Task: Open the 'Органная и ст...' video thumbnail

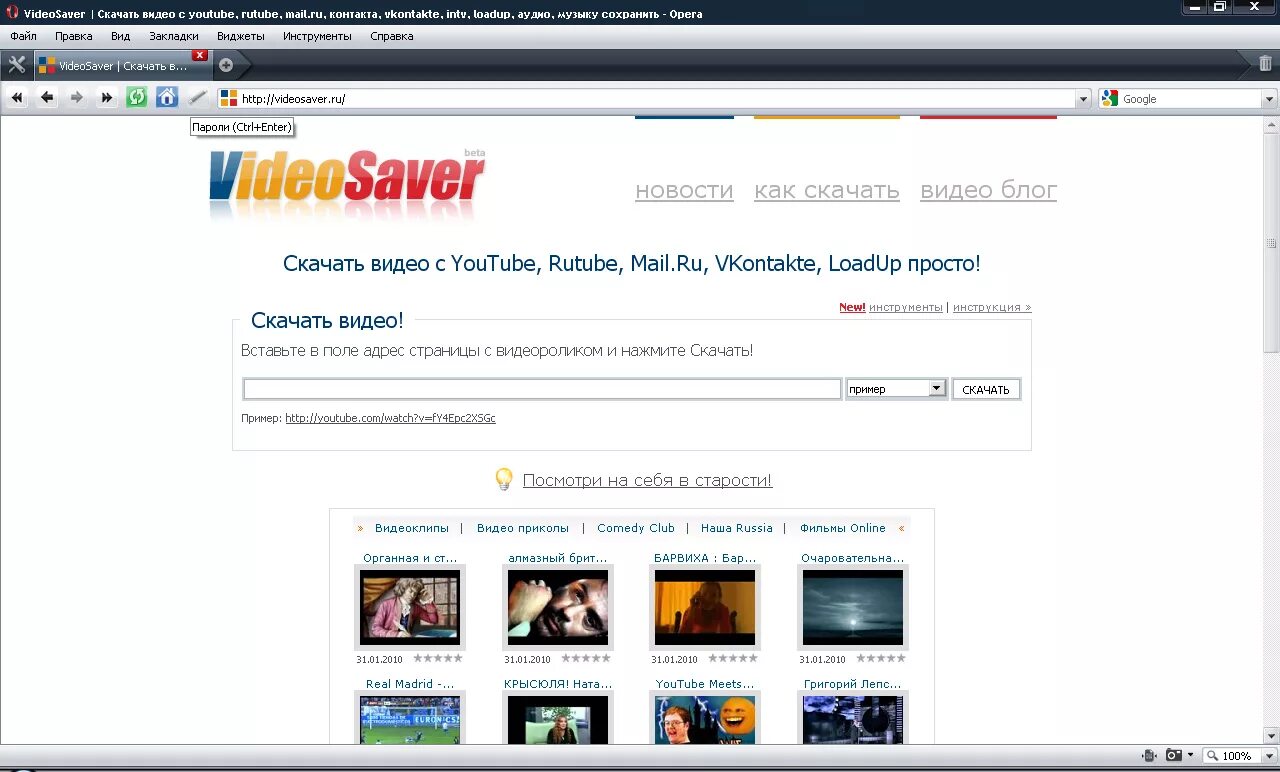Action: pyautogui.click(x=410, y=607)
